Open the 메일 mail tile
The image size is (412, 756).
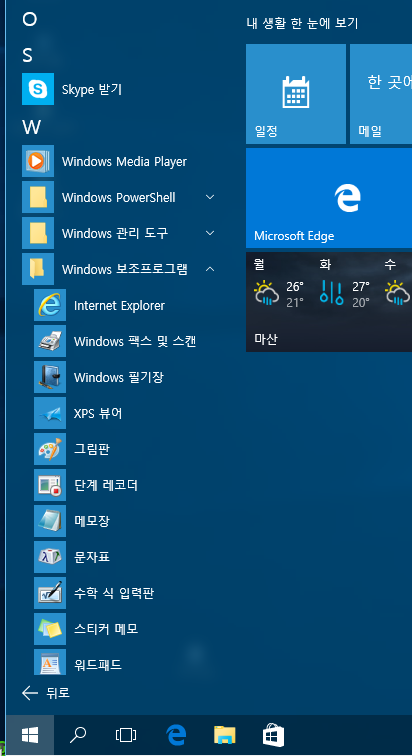[381, 94]
